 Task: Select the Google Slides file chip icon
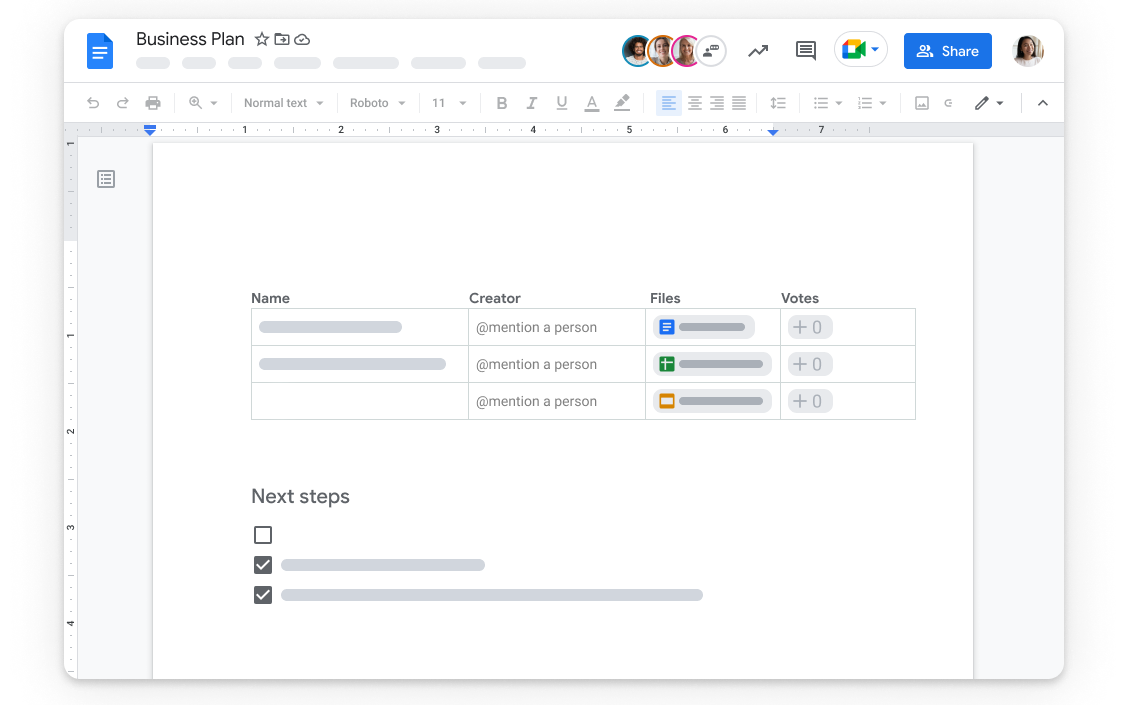click(667, 400)
